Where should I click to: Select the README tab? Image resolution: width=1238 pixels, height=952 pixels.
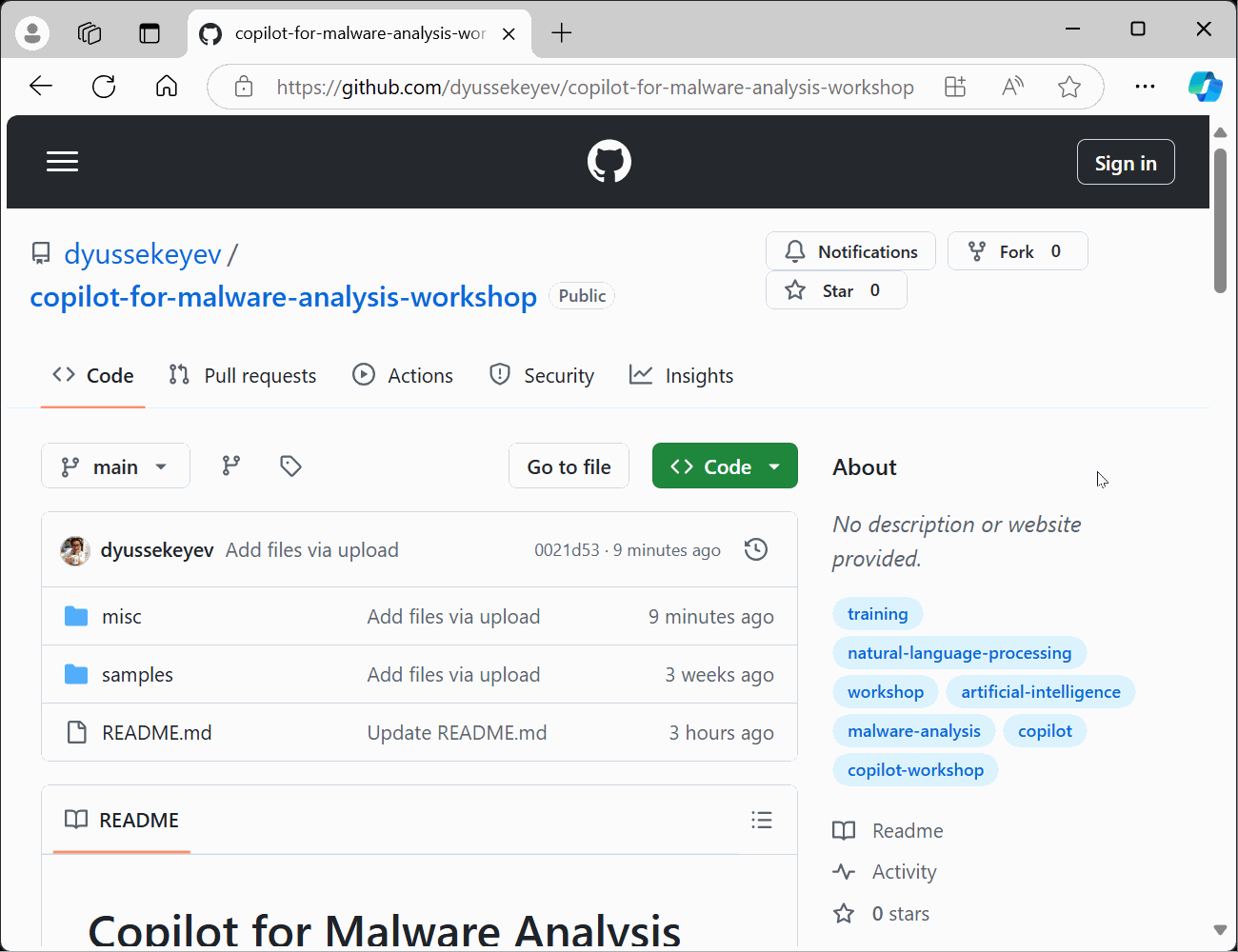pyautogui.click(x=122, y=820)
